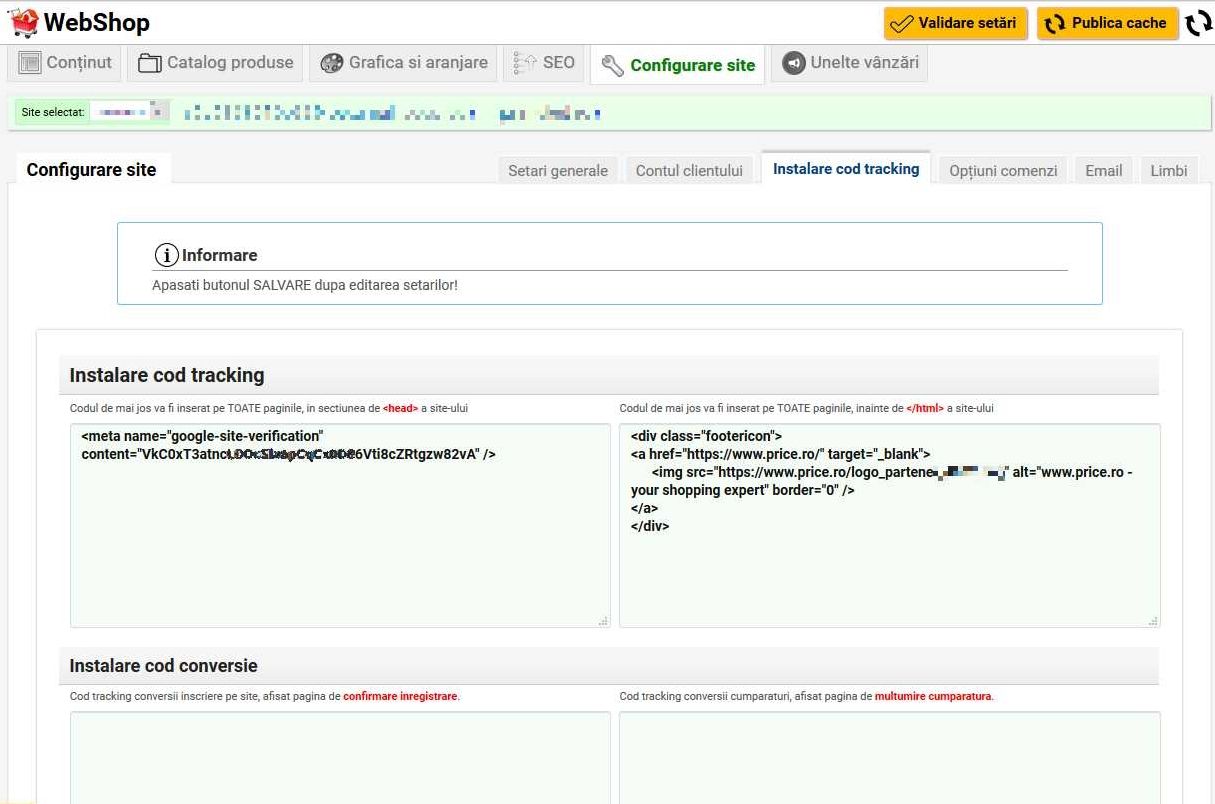Open the Catalog produse menu

coord(215,63)
